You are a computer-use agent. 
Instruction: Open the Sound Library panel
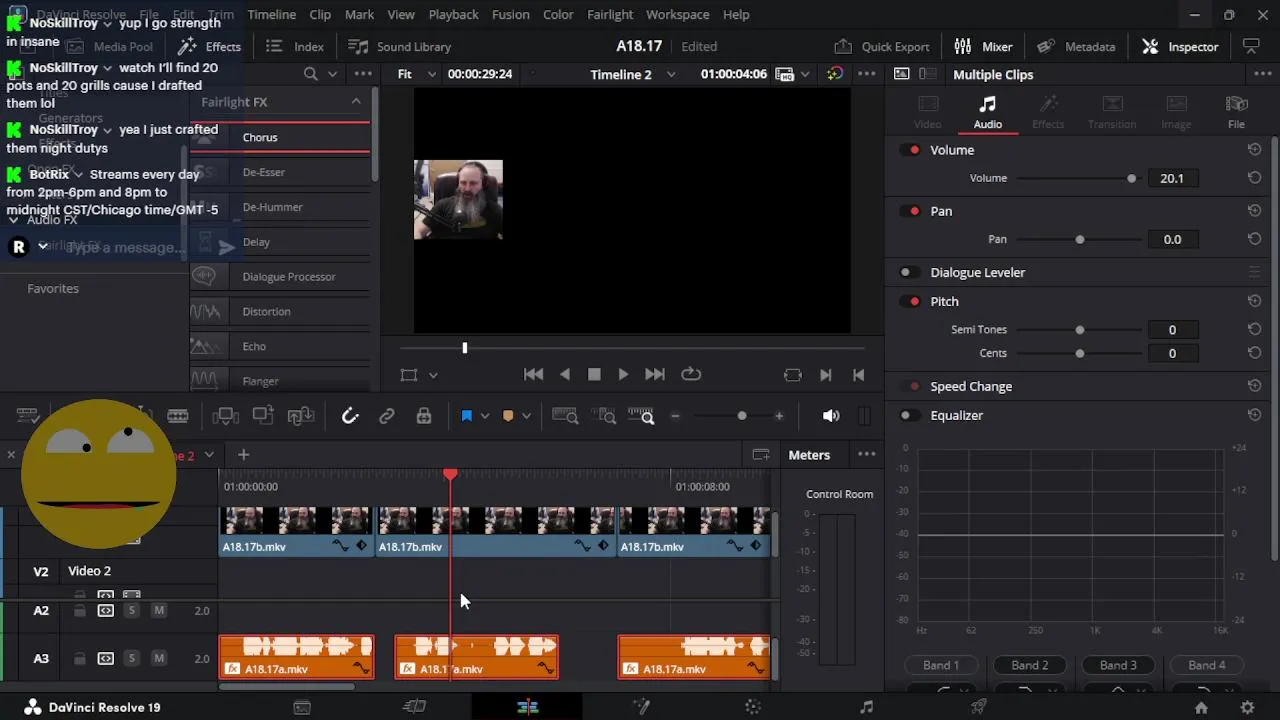pyautogui.click(x=399, y=46)
